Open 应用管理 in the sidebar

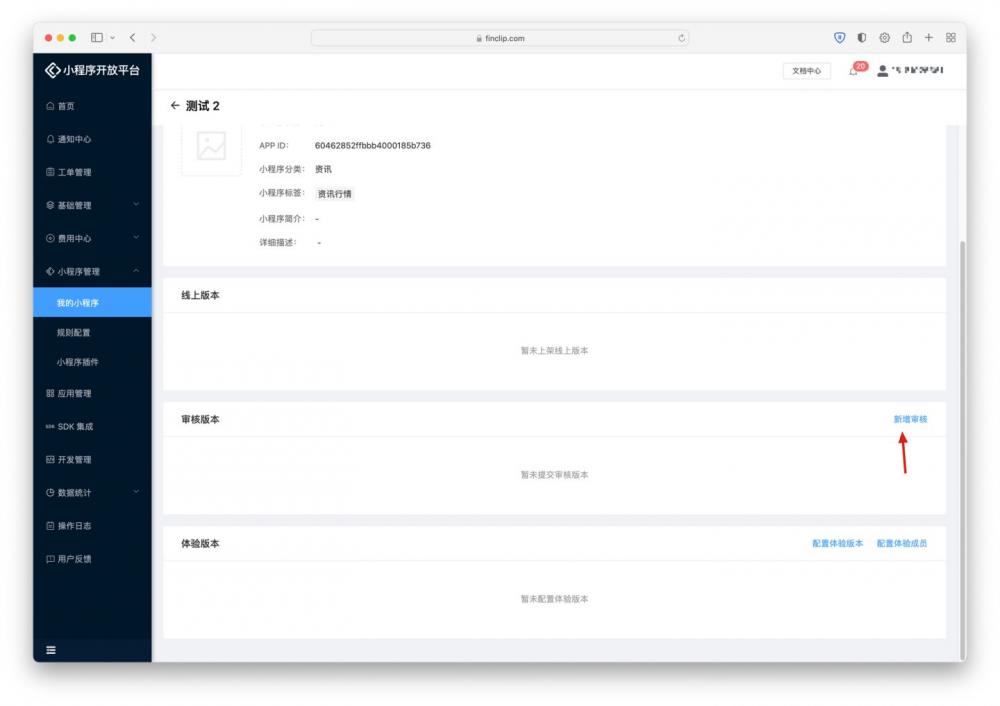[x=92, y=393]
